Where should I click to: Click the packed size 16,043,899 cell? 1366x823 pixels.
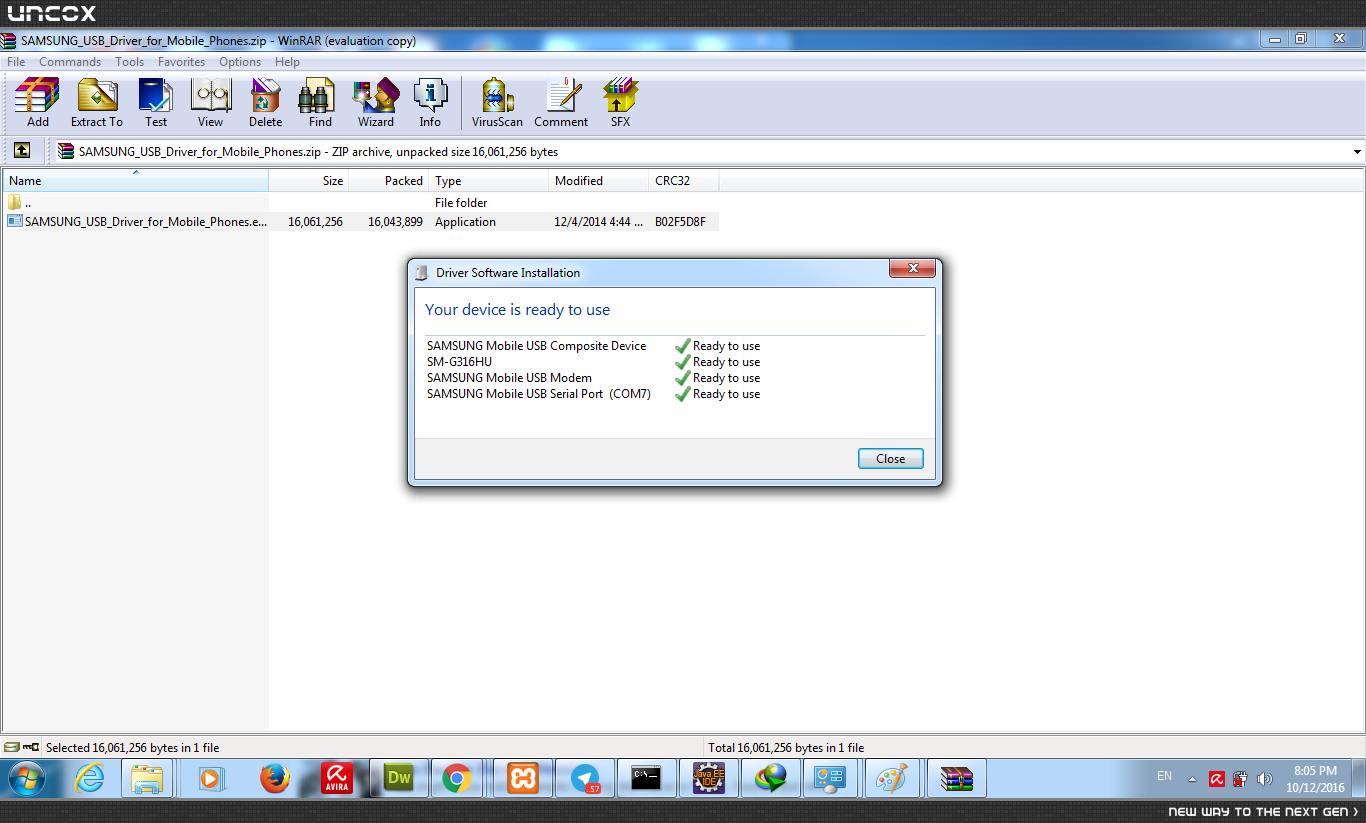tap(395, 222)
